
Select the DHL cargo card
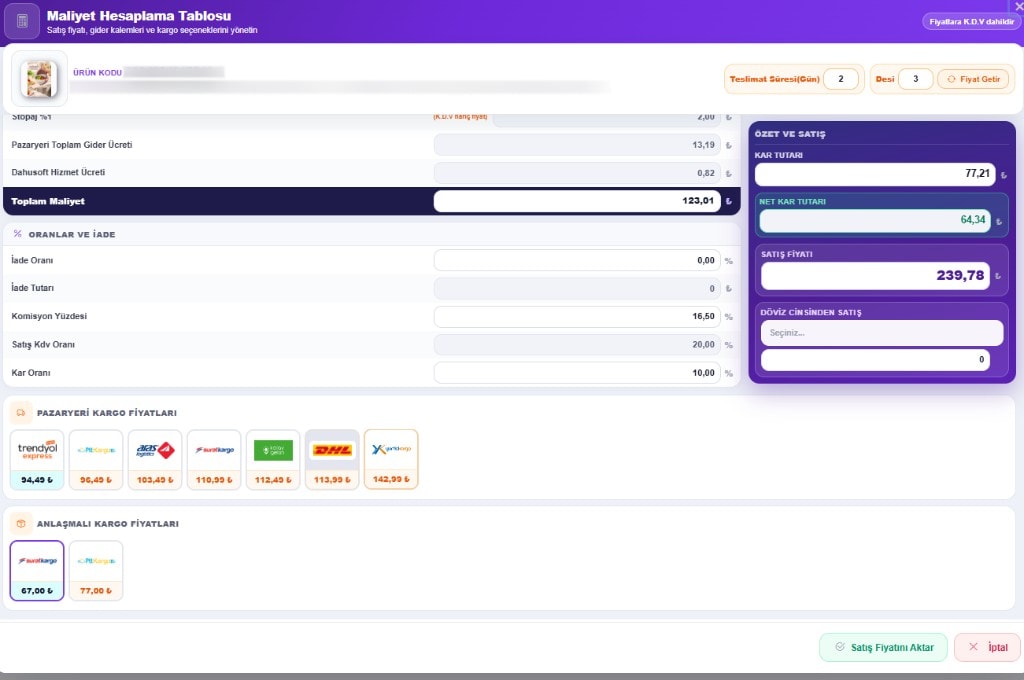click(332, 459)
